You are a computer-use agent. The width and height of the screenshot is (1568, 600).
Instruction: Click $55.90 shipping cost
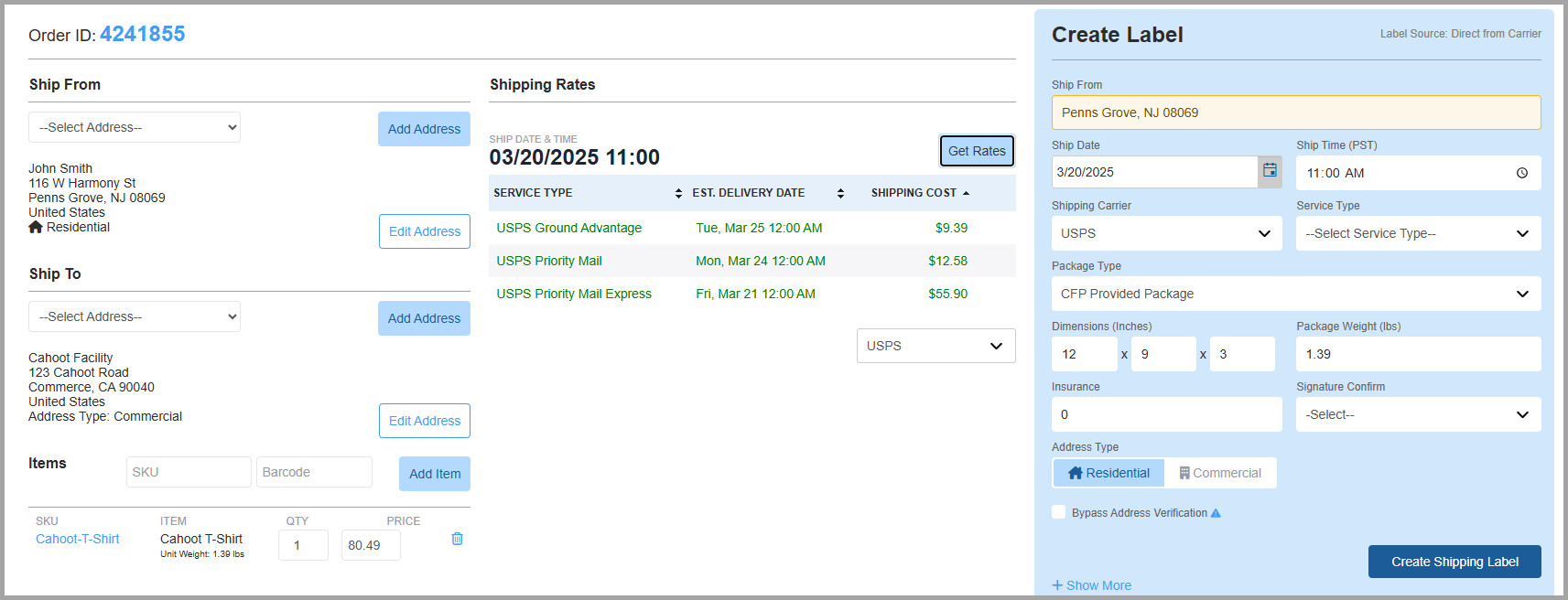coord(947,294)
